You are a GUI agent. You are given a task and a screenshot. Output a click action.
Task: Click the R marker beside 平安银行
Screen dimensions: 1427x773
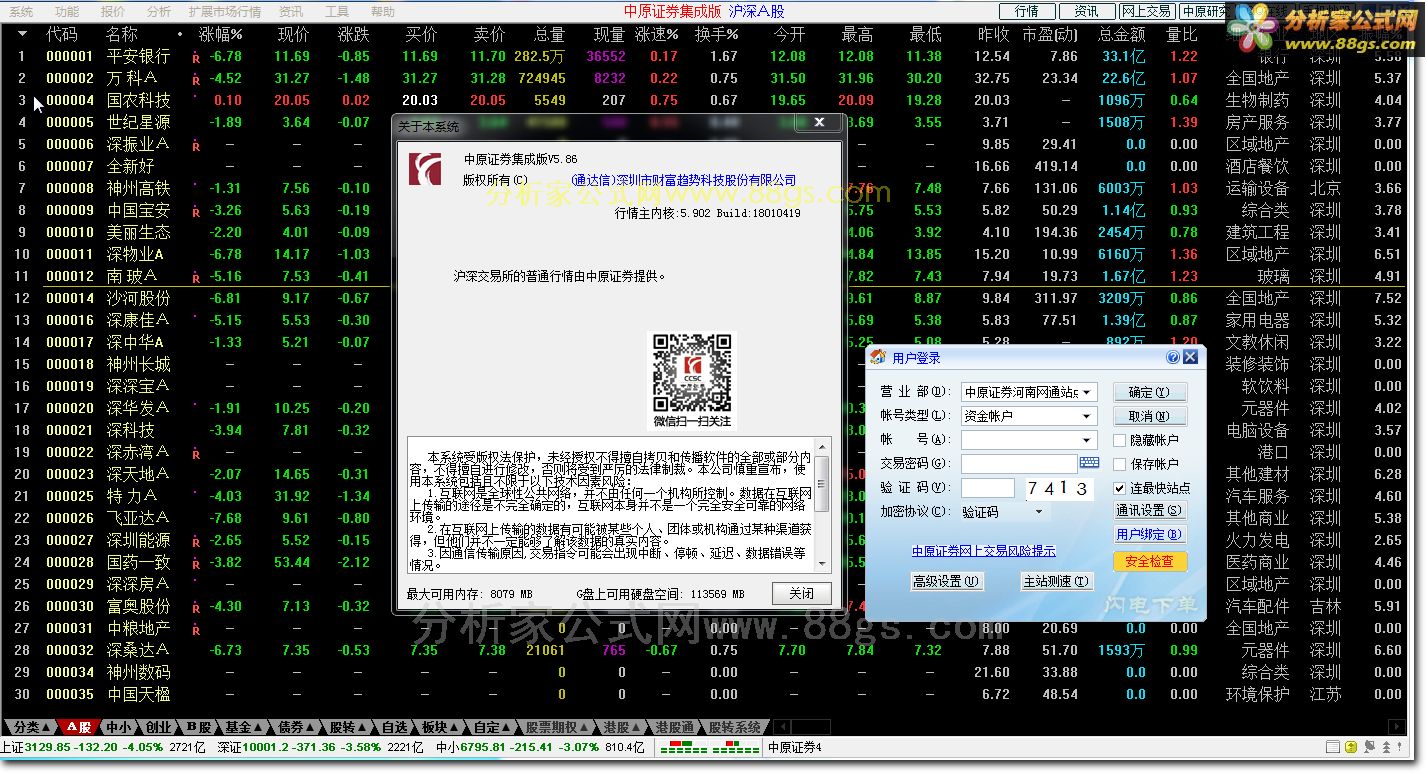(x=196, y=58)
